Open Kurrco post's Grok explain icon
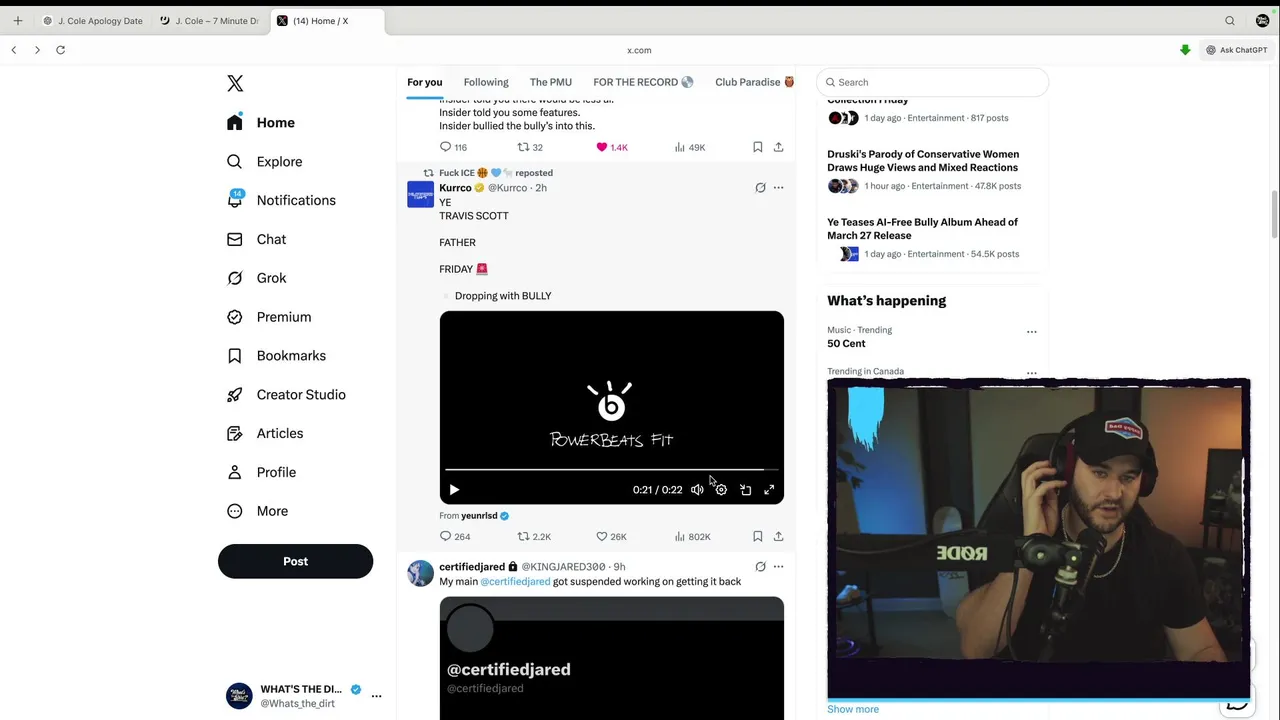The image size is (1280, 720). click(x=760, y=188)
